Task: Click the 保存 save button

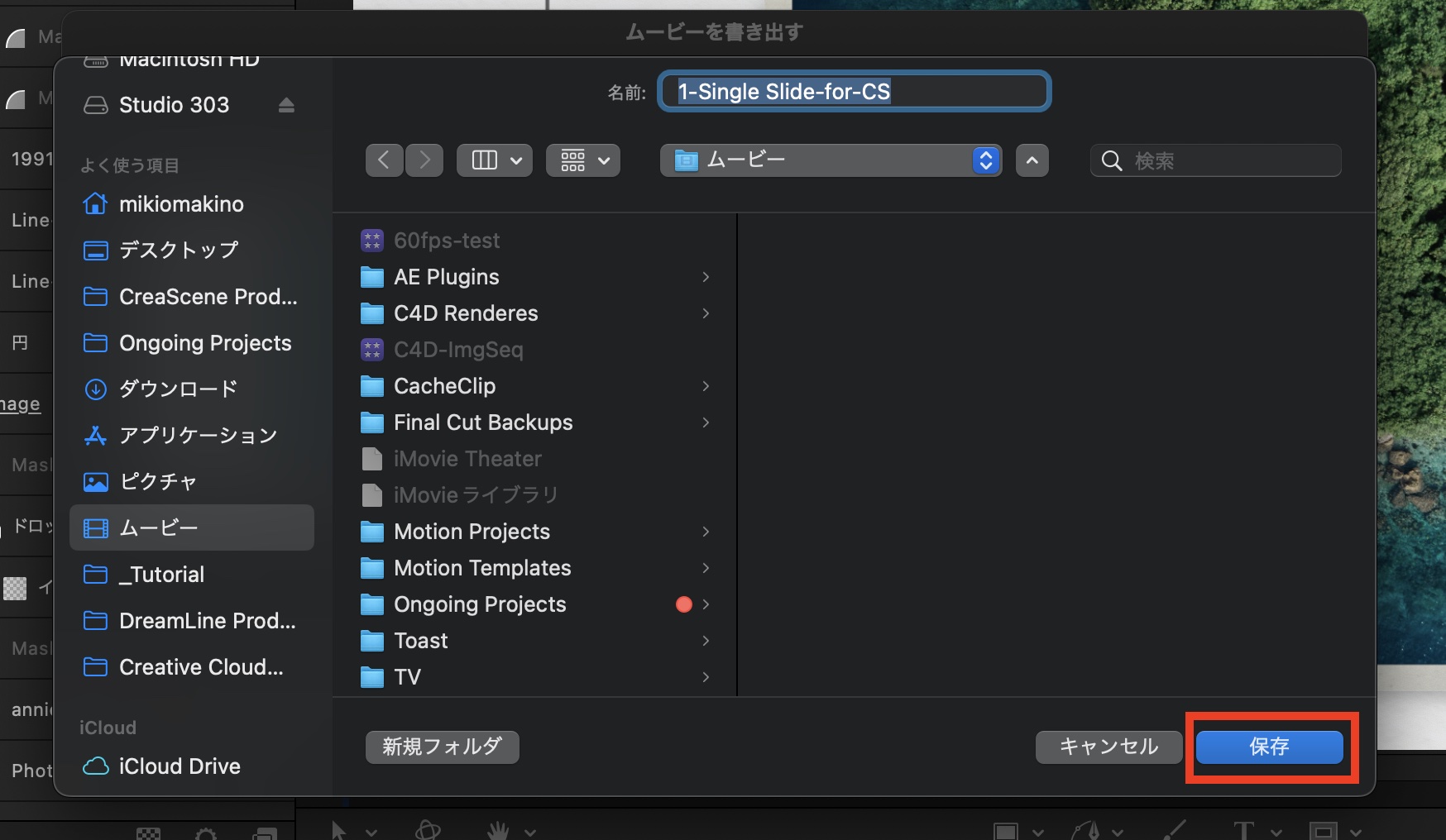Action: click(x=1269, y=747)
